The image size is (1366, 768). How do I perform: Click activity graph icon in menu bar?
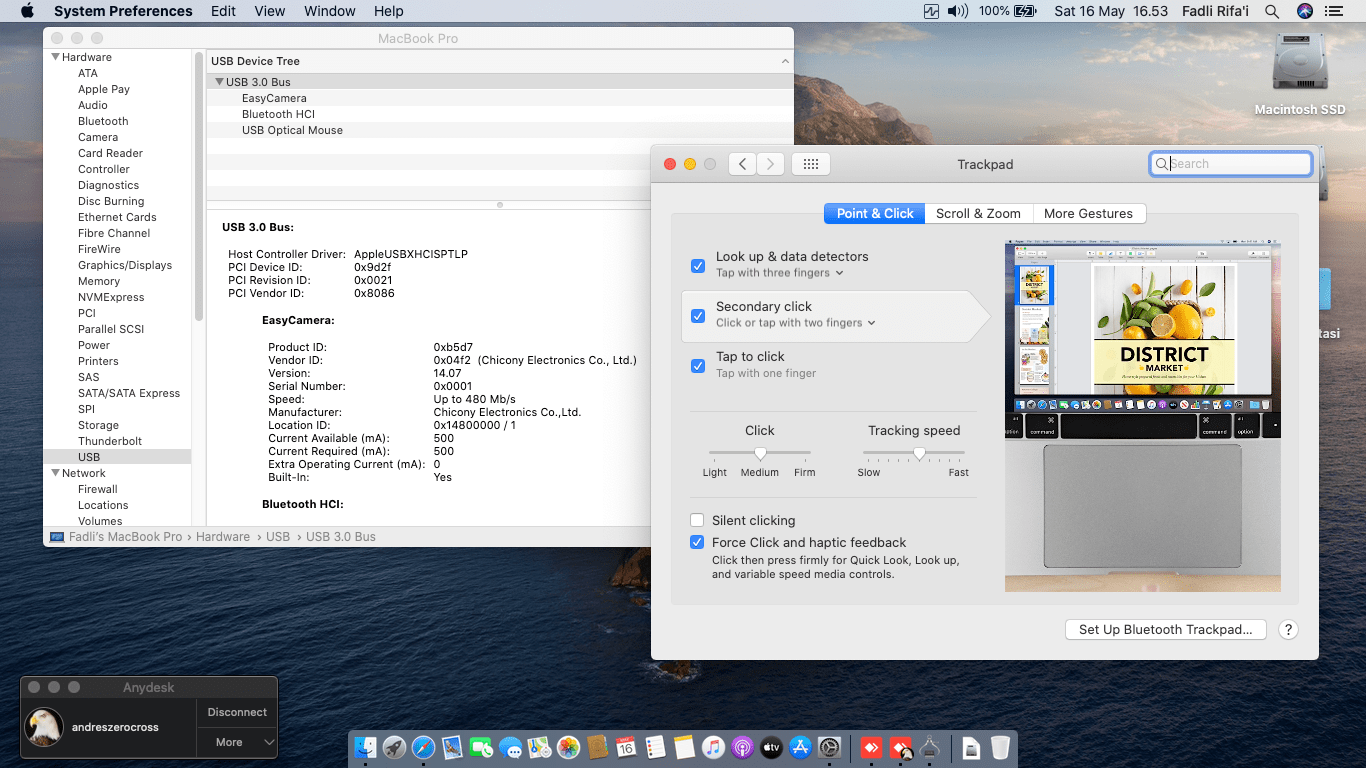[x=932, y=11]
